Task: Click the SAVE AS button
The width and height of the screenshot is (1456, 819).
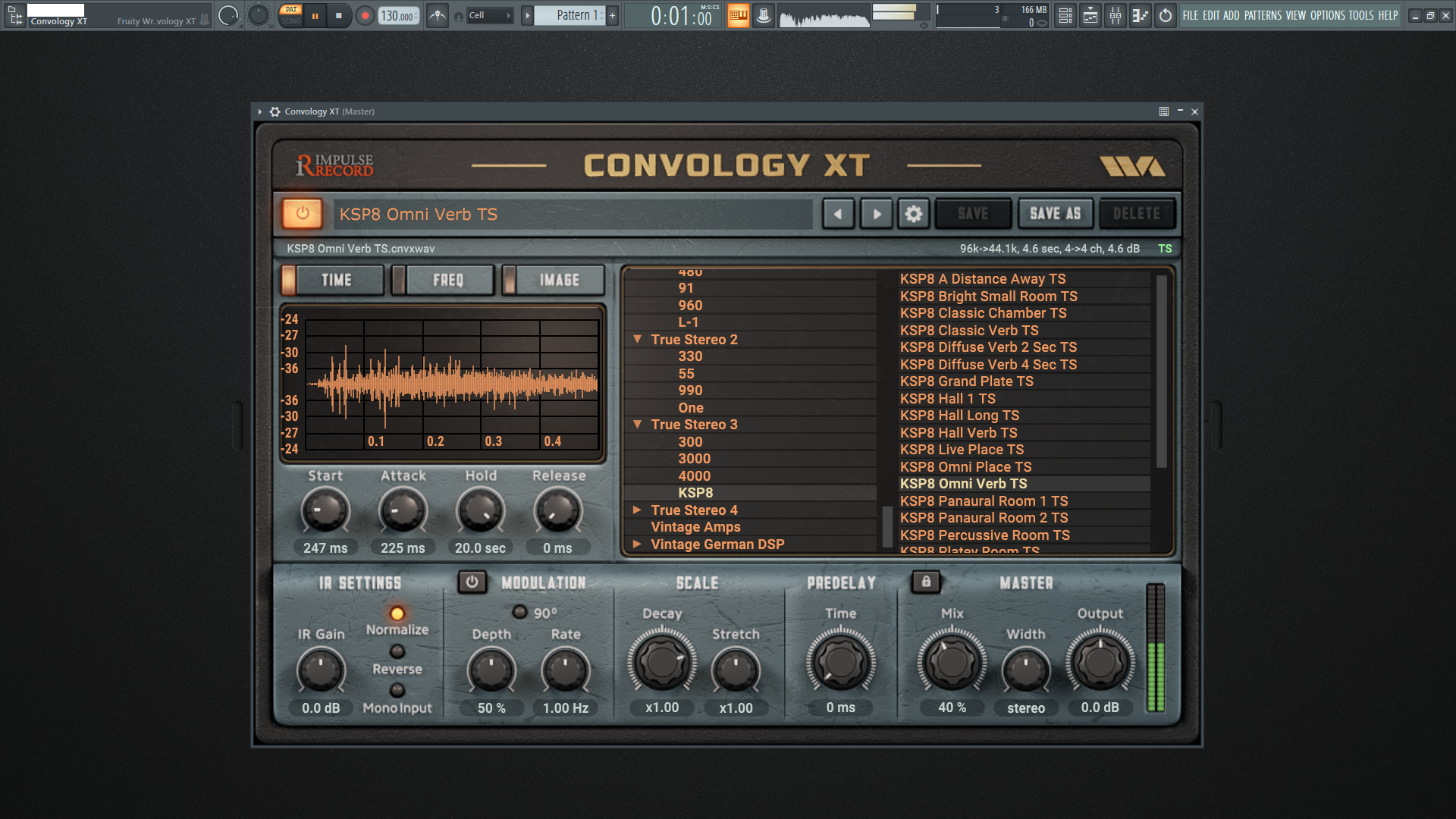Action: tap(1055, 214)
